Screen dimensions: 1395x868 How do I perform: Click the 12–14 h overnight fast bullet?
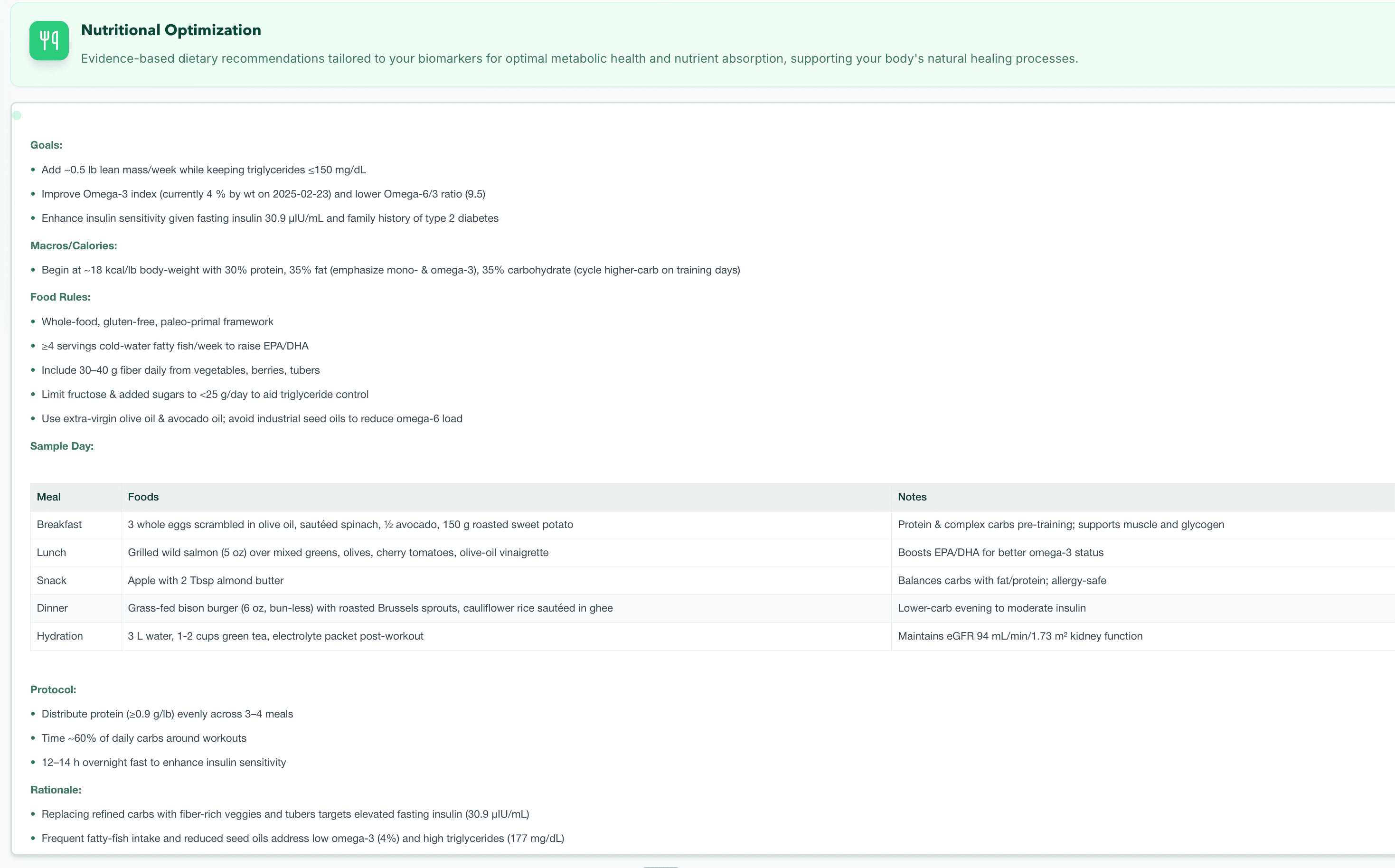[164, 763]
